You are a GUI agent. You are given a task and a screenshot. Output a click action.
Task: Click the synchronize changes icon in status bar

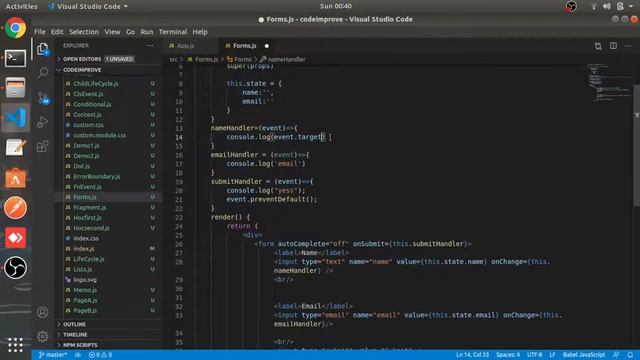point(78,355)
